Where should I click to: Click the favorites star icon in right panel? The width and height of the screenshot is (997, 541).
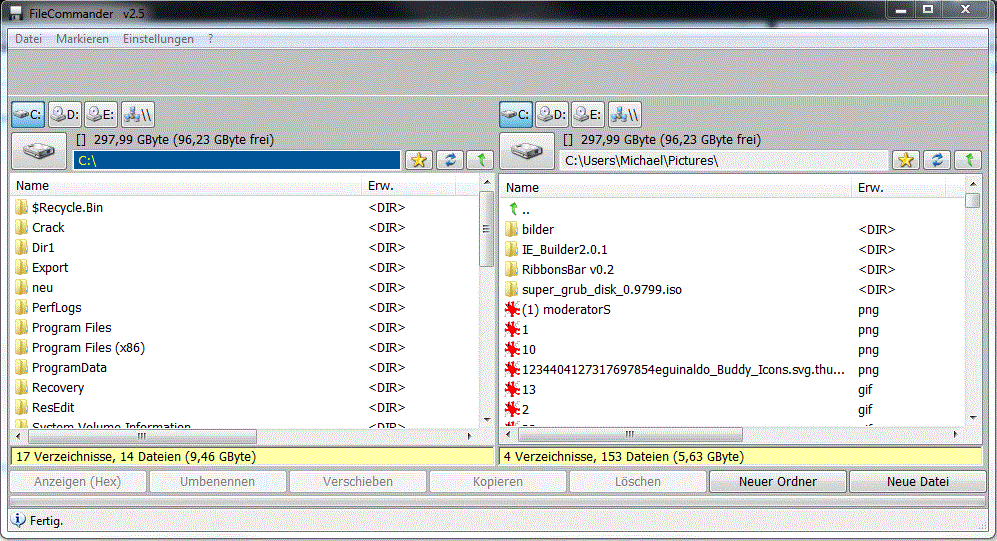point(906,160)
